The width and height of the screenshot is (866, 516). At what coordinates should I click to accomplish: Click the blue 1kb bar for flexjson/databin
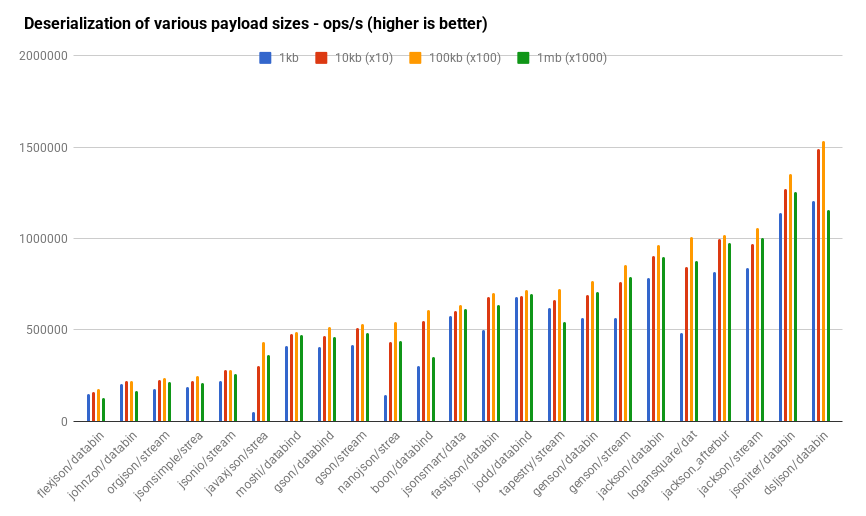(88, 408)
